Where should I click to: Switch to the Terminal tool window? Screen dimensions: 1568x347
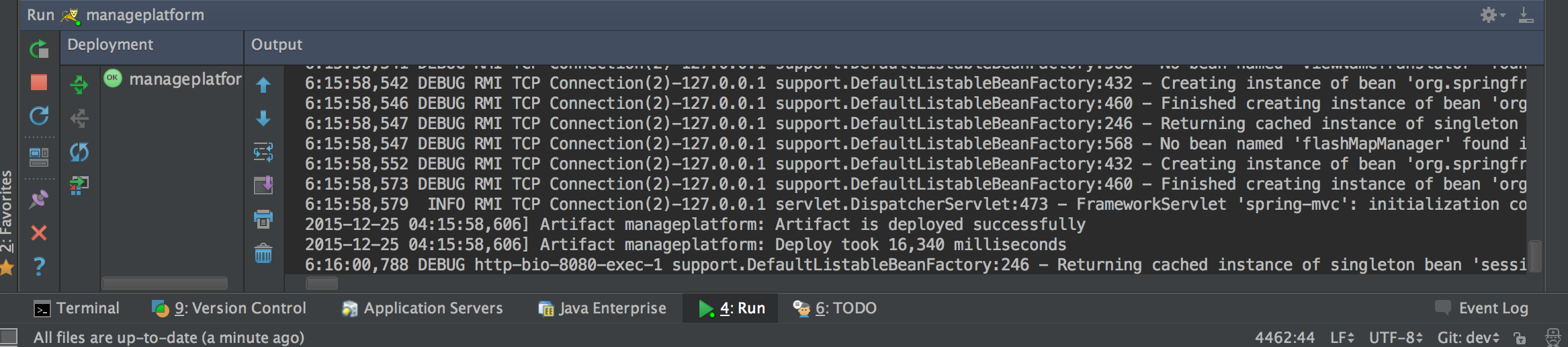(x=77, y=308)
